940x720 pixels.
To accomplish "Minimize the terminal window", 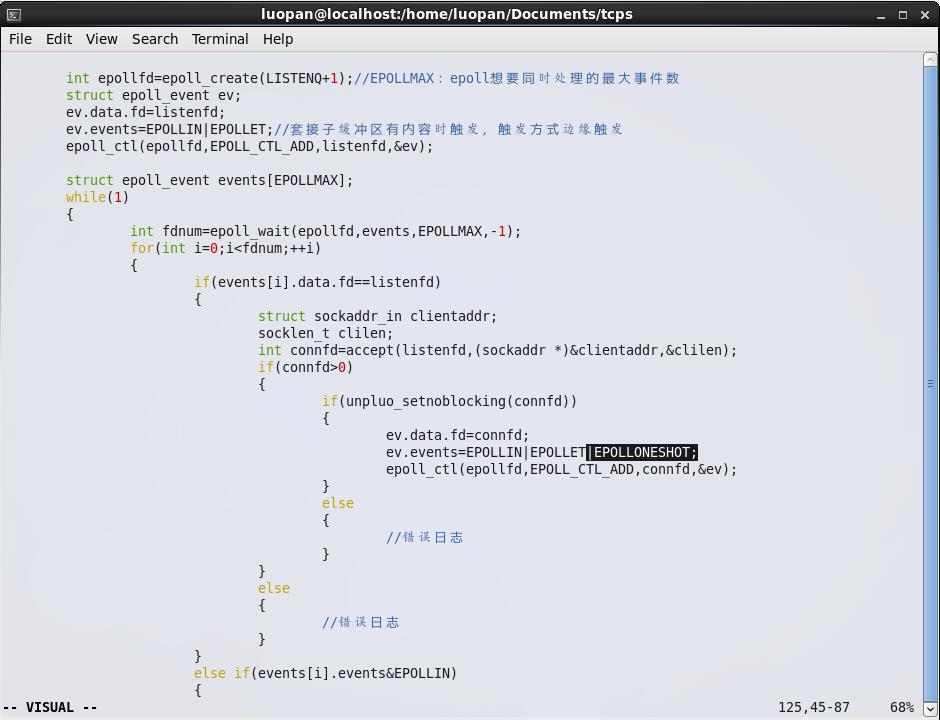I will 881,15.
